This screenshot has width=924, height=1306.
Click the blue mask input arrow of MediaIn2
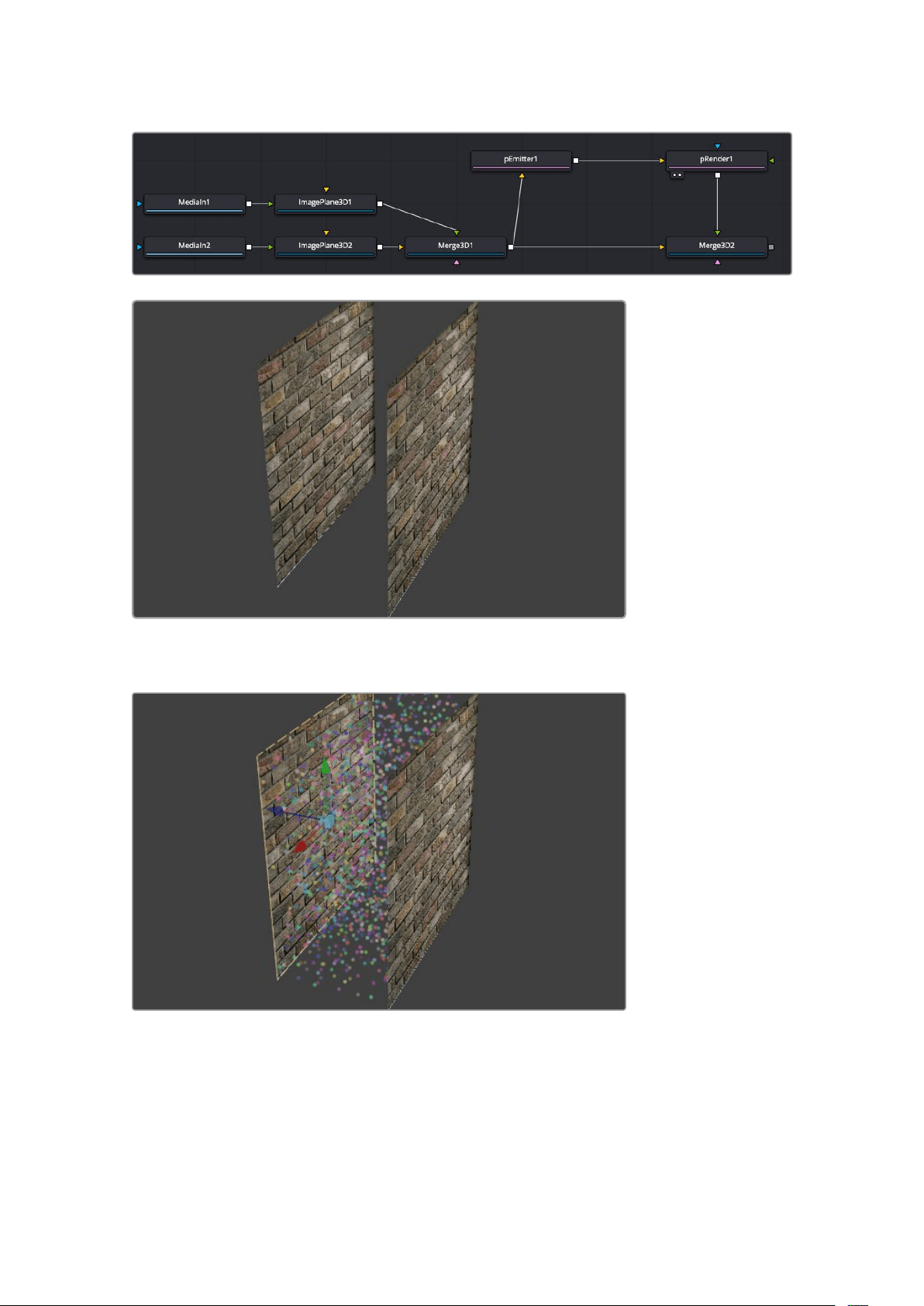(140, 247)
